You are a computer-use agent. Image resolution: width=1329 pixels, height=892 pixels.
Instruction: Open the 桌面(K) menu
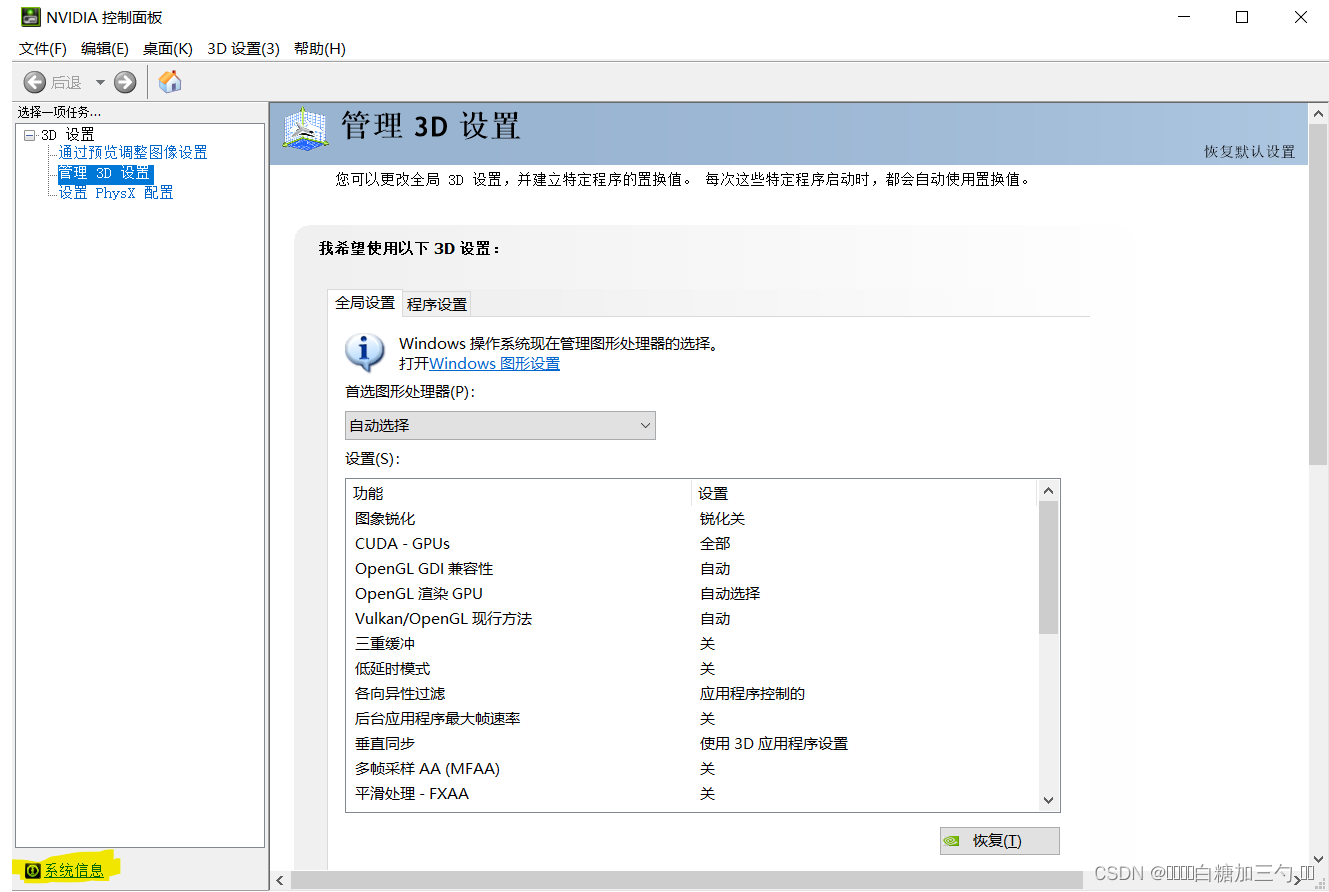tap(168, 48)
